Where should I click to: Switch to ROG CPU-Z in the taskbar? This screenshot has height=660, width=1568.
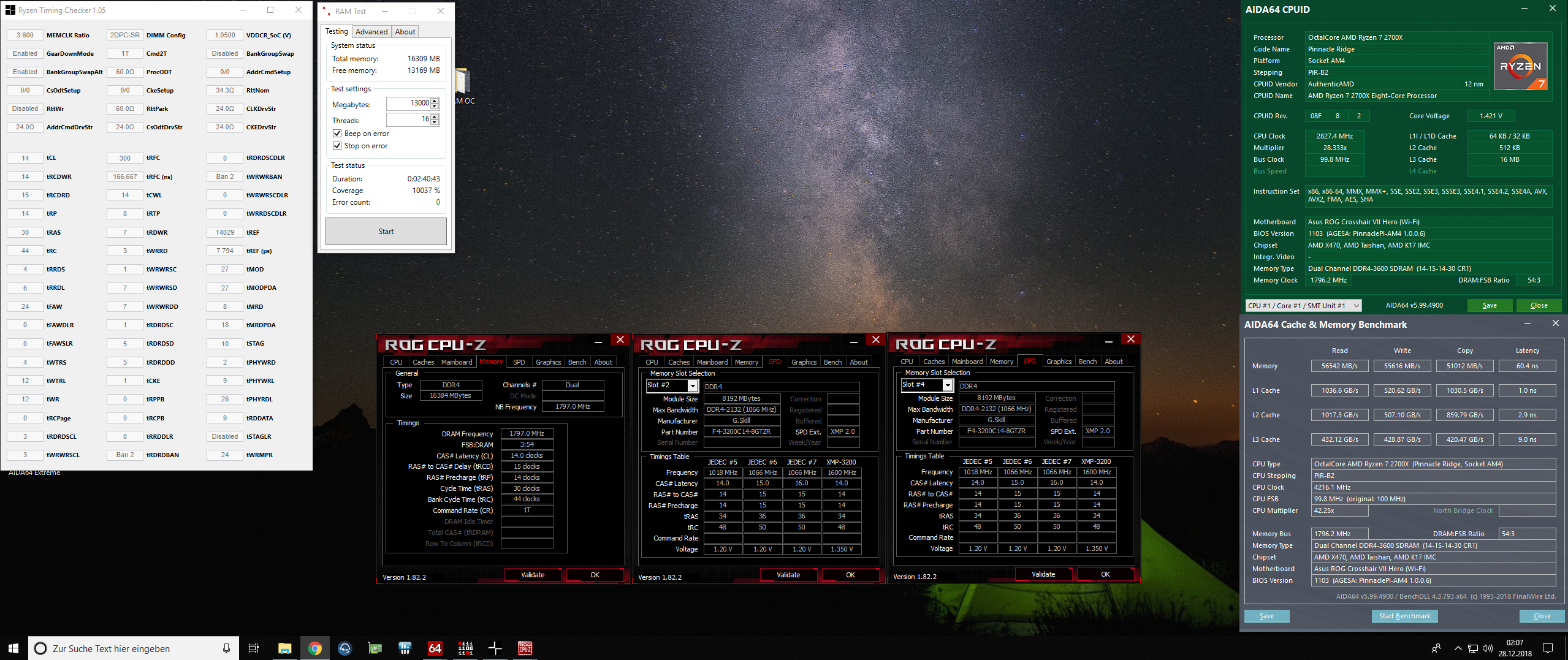pos(525,648)
